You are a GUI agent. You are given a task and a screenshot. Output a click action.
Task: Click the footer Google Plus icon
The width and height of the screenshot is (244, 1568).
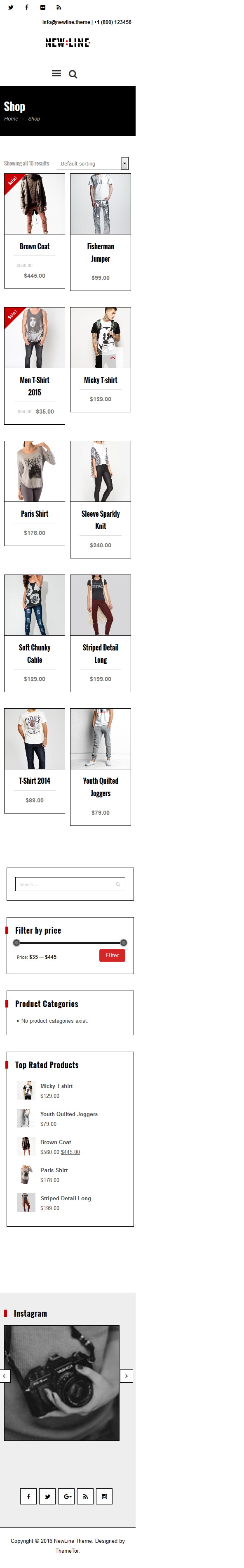pyautogui.click(x=66, y=1496)
